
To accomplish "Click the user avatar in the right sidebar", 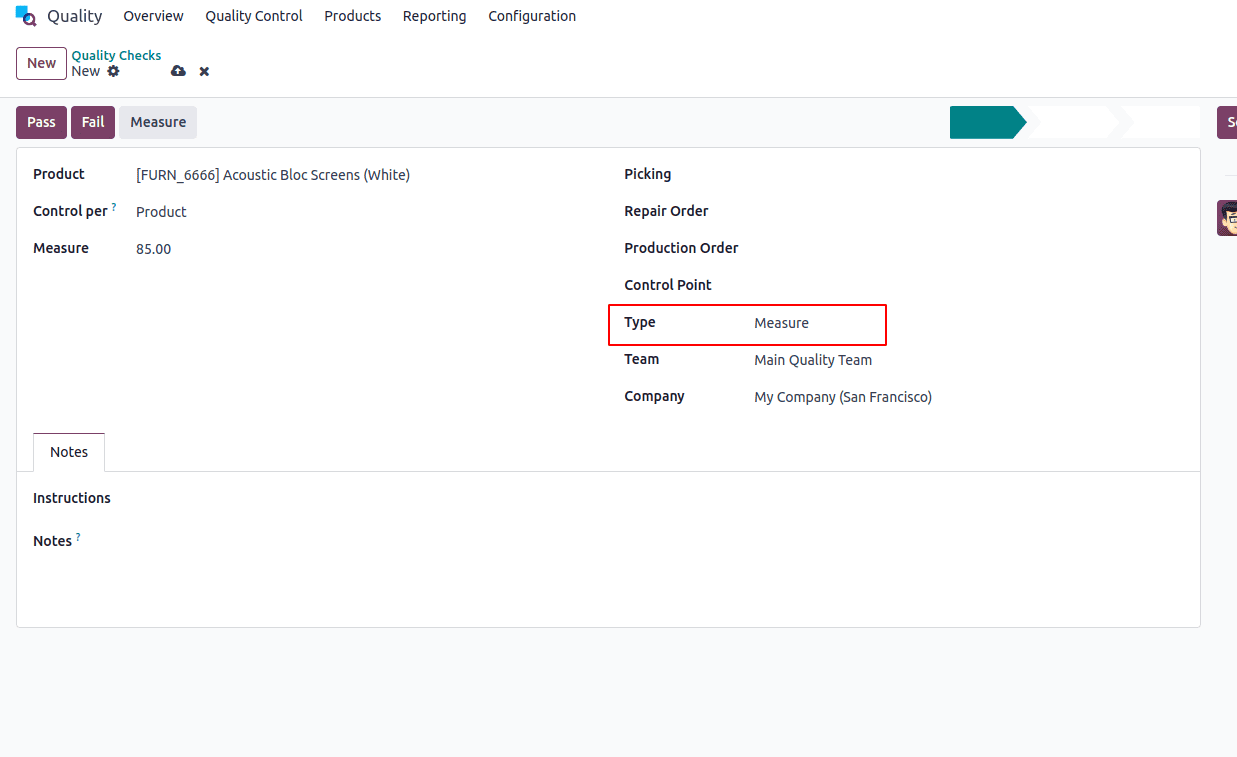I will [1230, 217].
